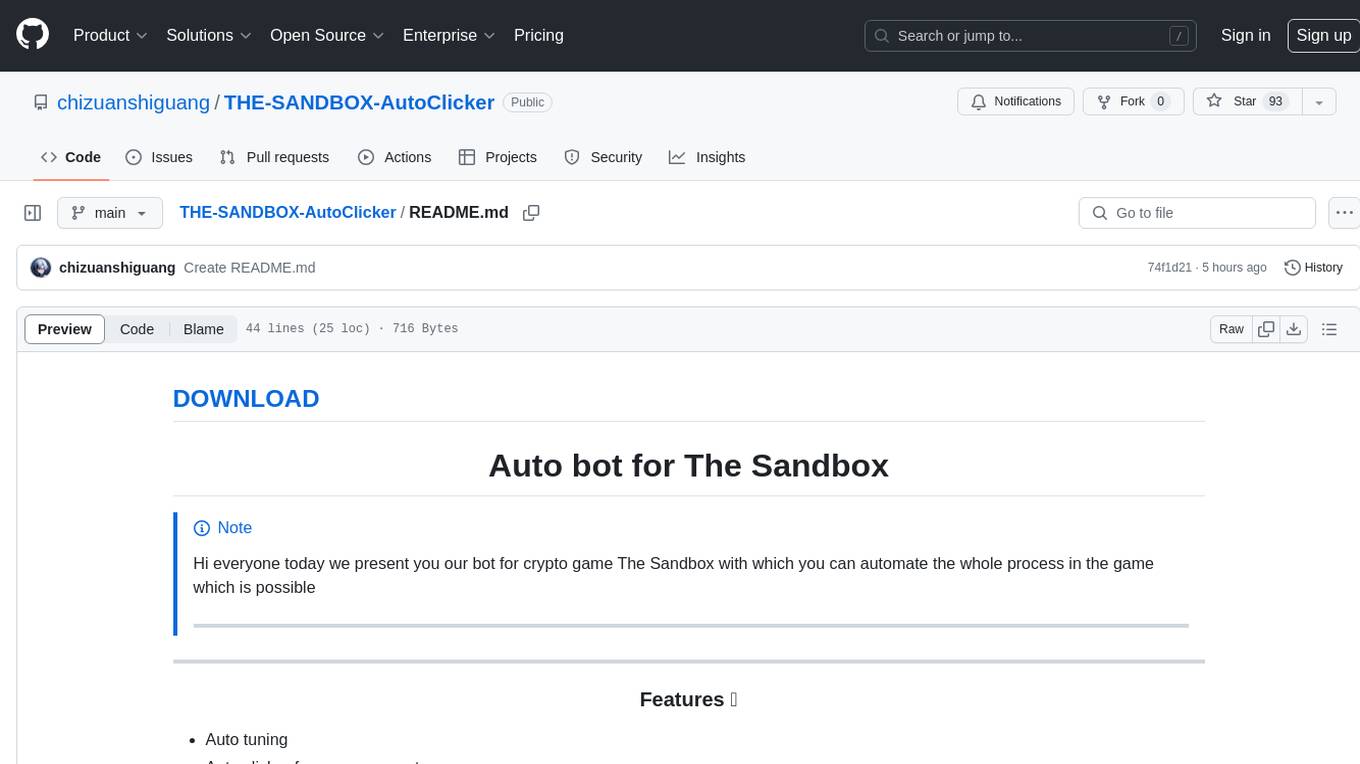Open chizuanshiguang avatar in commit row
The height and width of the screenshot is (764, 1360).
(x=41, y=268)
